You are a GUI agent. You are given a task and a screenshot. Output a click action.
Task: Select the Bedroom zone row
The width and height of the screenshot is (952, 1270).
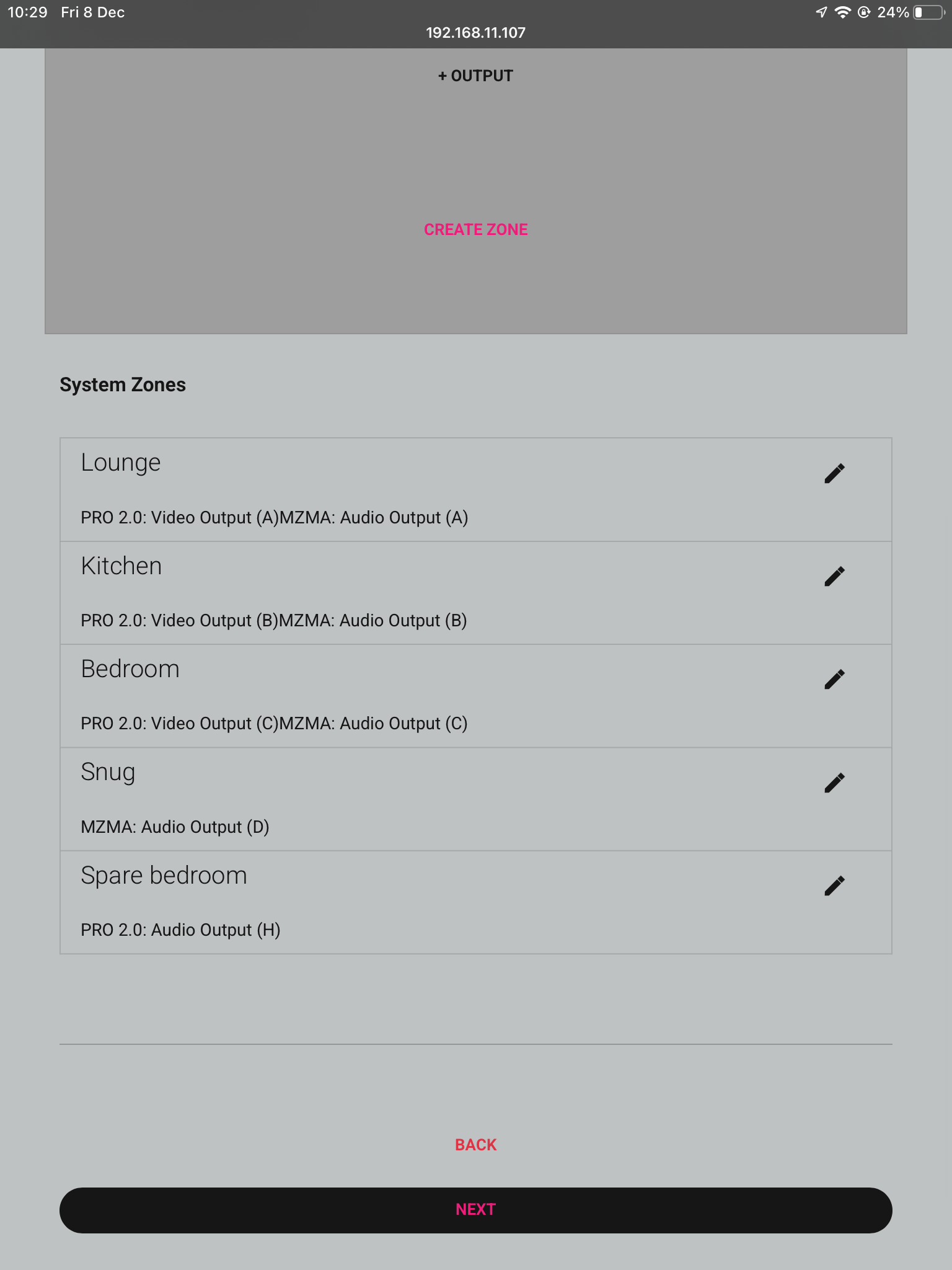tap(475, 696)
